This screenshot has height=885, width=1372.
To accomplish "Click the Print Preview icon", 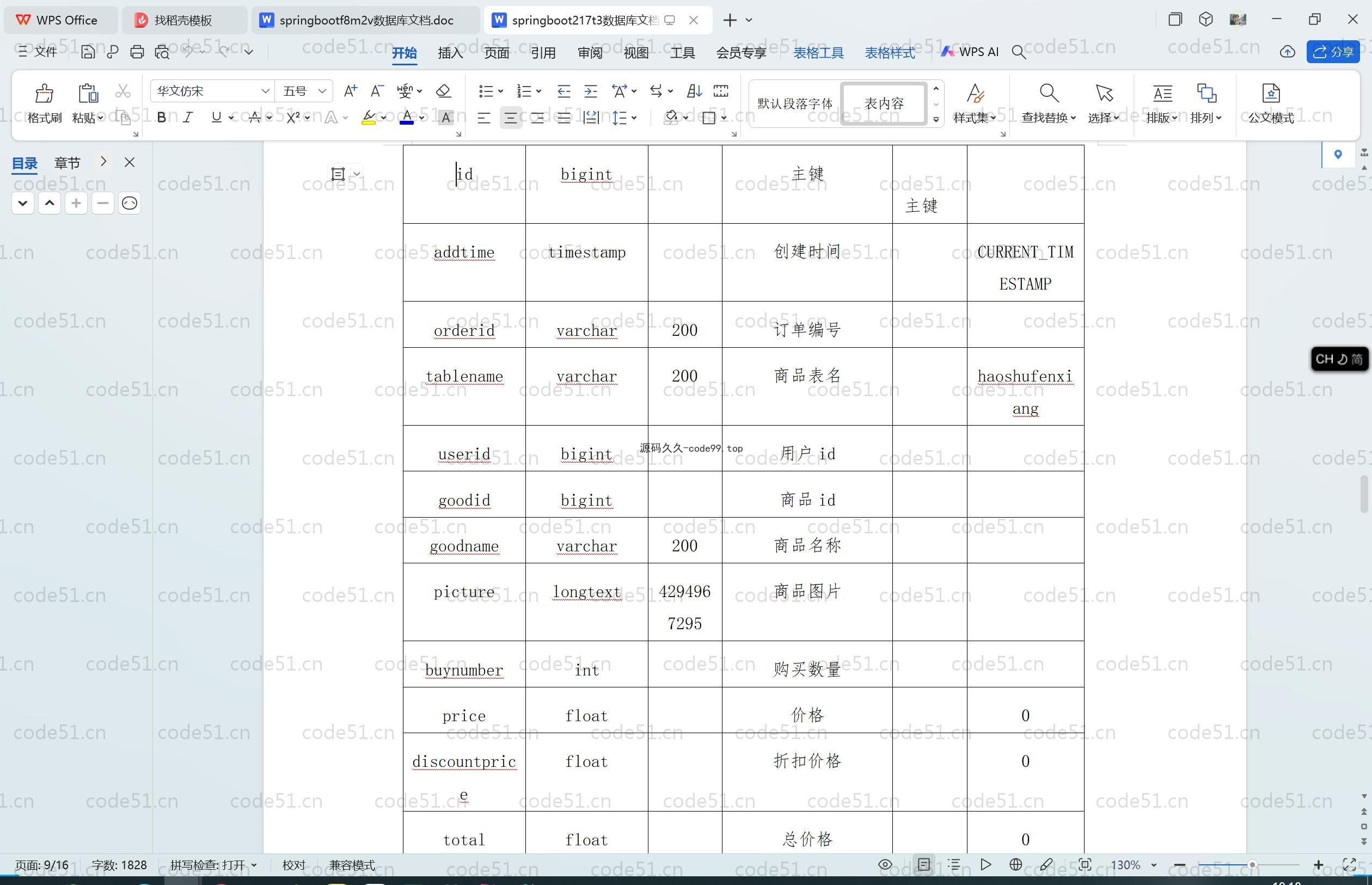I will (162, 52).
